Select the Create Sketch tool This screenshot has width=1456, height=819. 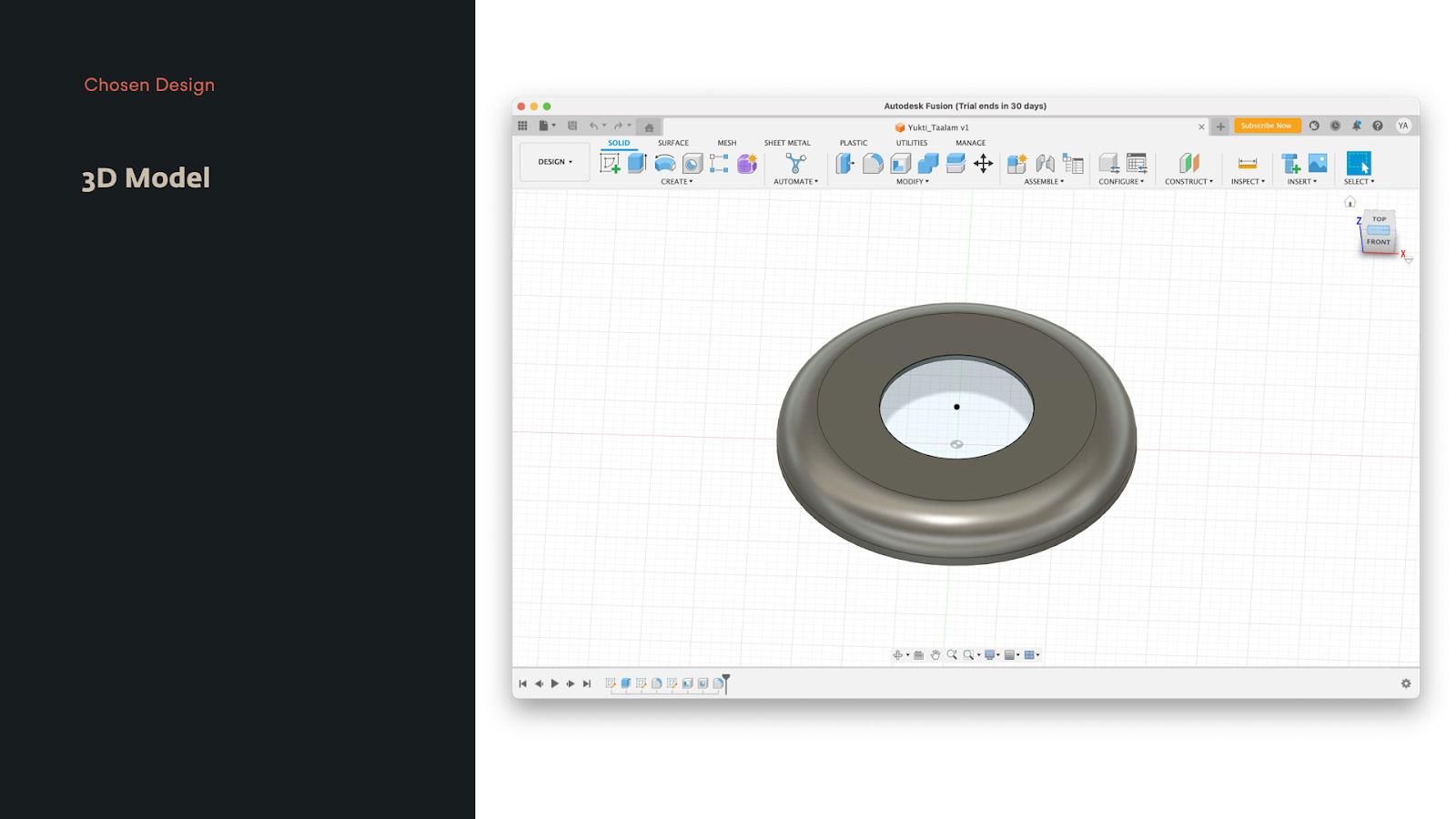coord(610,163)
